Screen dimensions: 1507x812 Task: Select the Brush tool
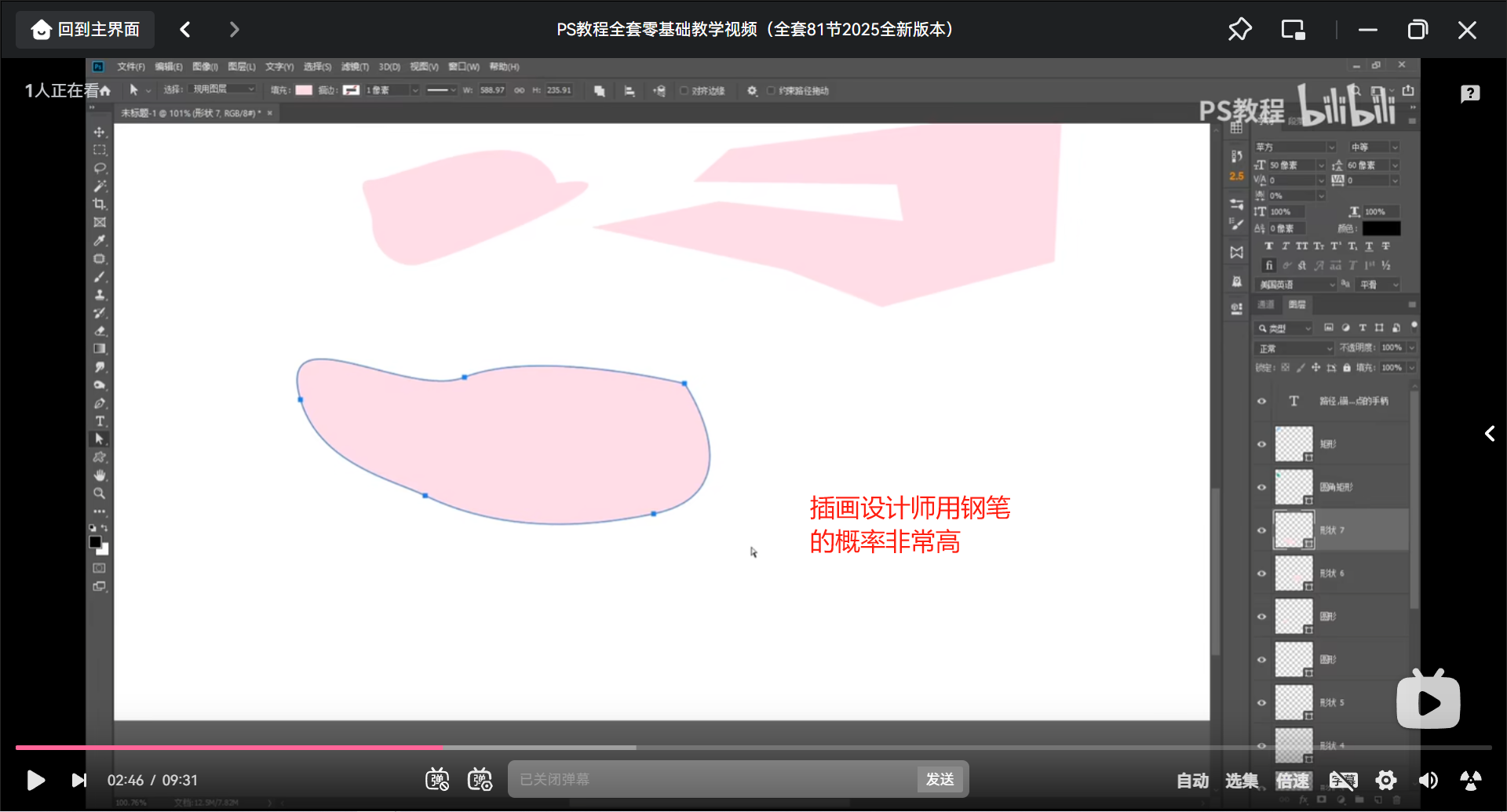click(100, 276)
